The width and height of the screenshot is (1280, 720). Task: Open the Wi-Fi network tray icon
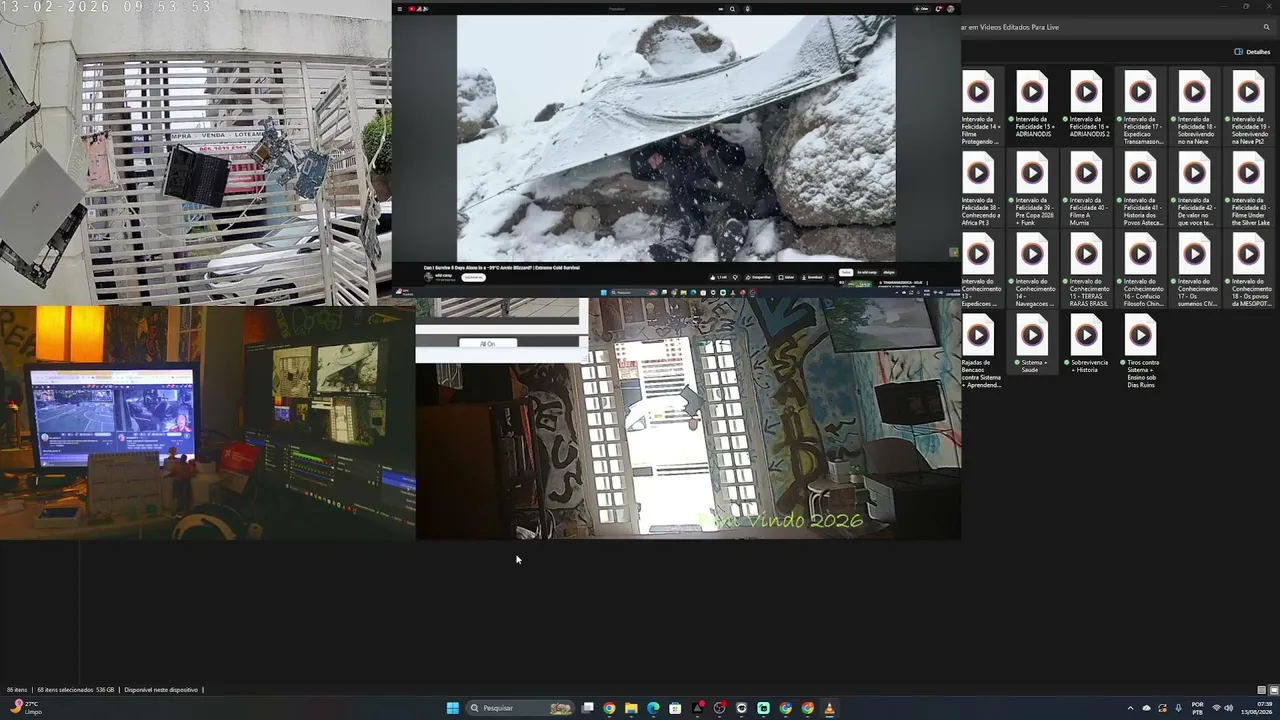pos(1216,708)
